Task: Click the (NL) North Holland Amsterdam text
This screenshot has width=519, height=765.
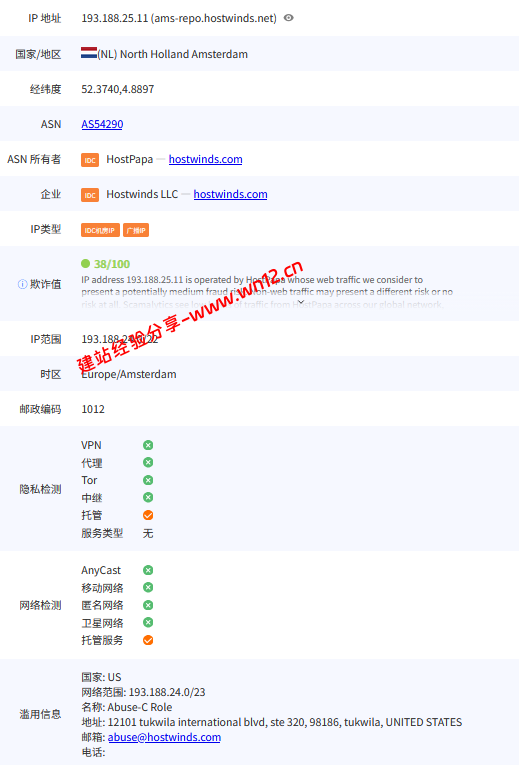Action: click(173, 54)
